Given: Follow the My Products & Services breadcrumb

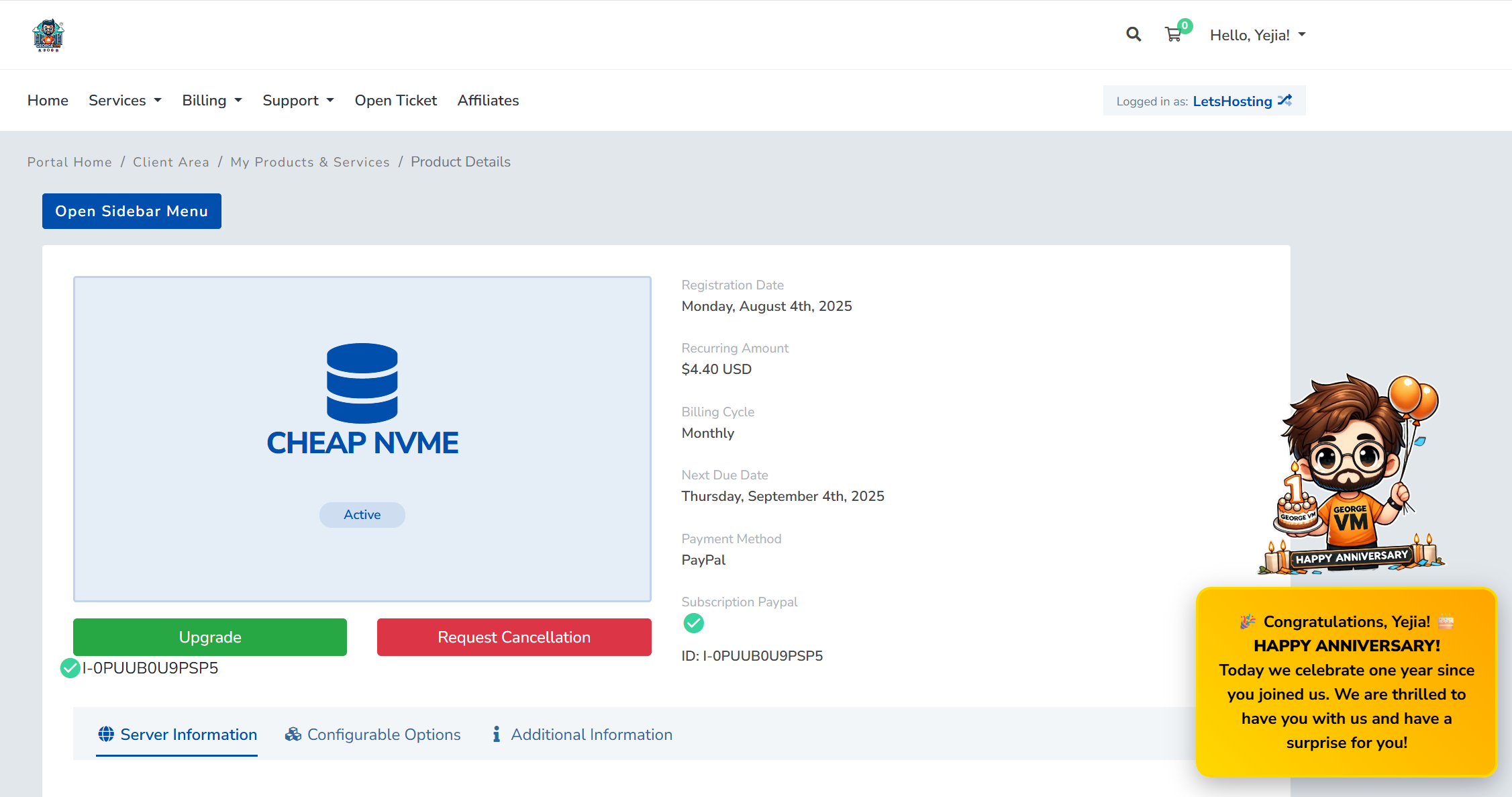Looking at the screenshot, I should pos(310,162).
